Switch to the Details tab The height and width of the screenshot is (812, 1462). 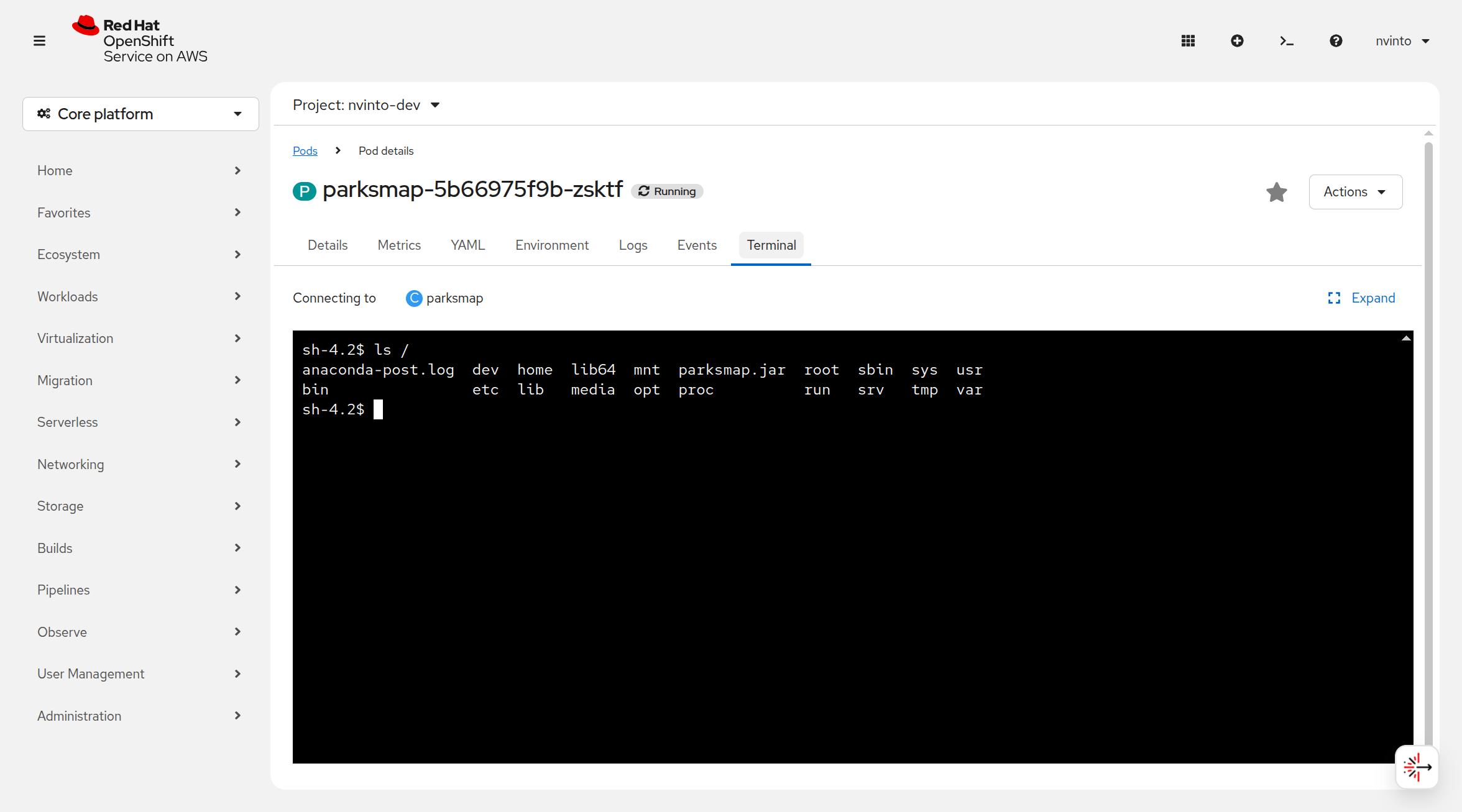pyautogui.click(x=328, y=245)
